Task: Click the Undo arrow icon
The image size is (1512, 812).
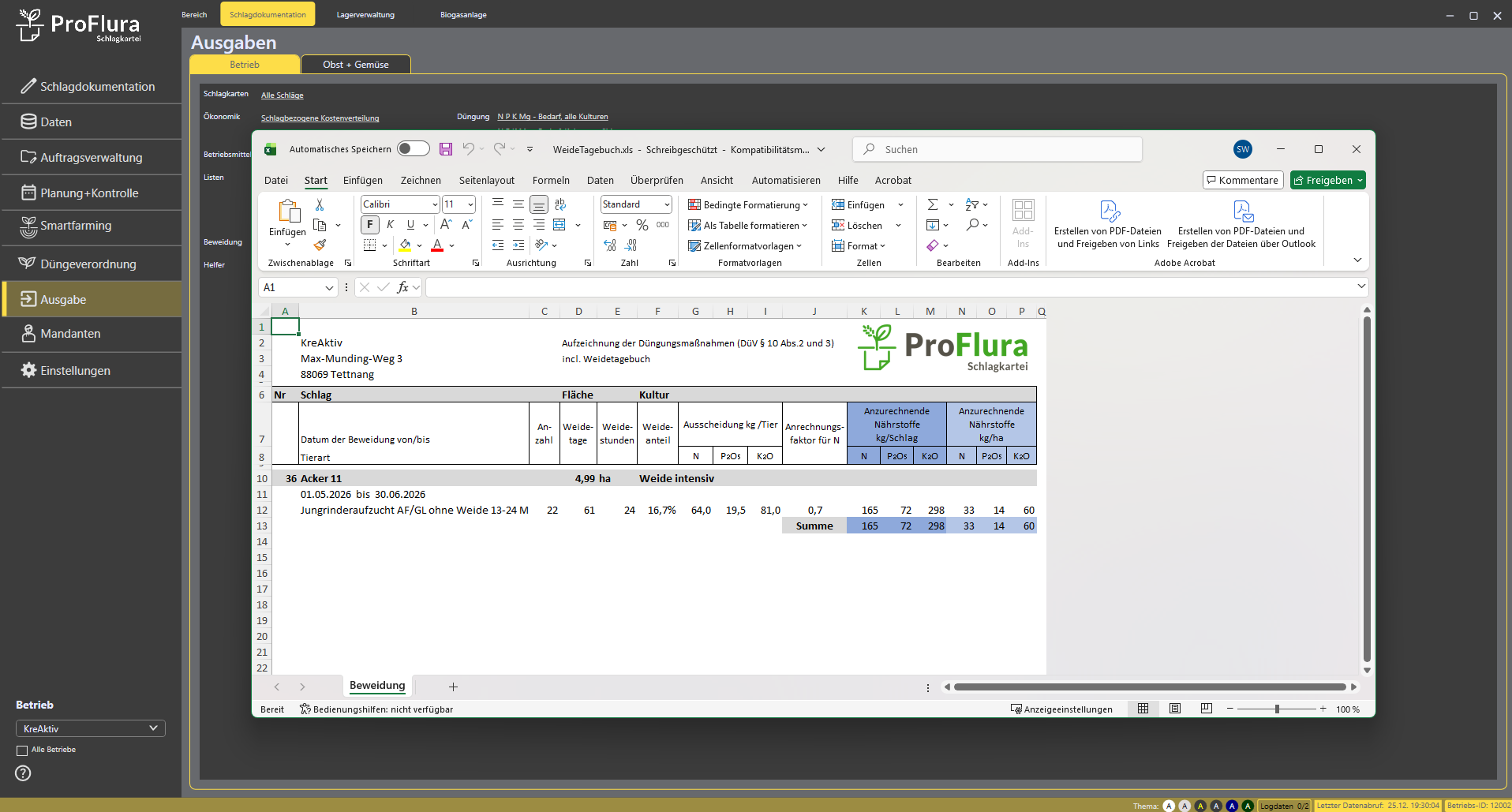Action: 469,149
